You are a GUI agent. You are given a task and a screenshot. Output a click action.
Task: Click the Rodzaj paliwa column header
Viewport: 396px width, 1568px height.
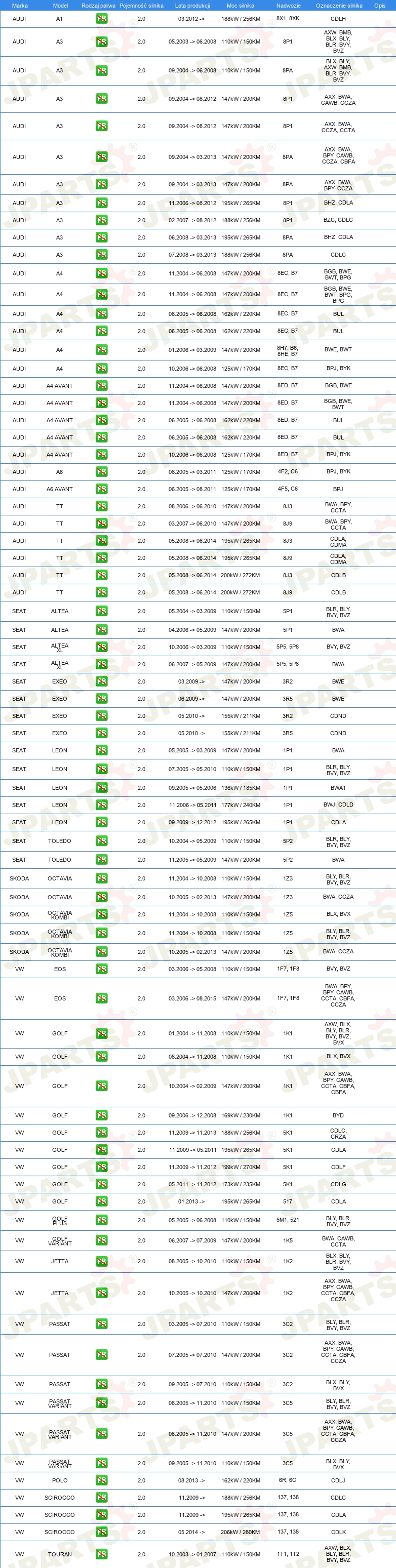point(98,6)
